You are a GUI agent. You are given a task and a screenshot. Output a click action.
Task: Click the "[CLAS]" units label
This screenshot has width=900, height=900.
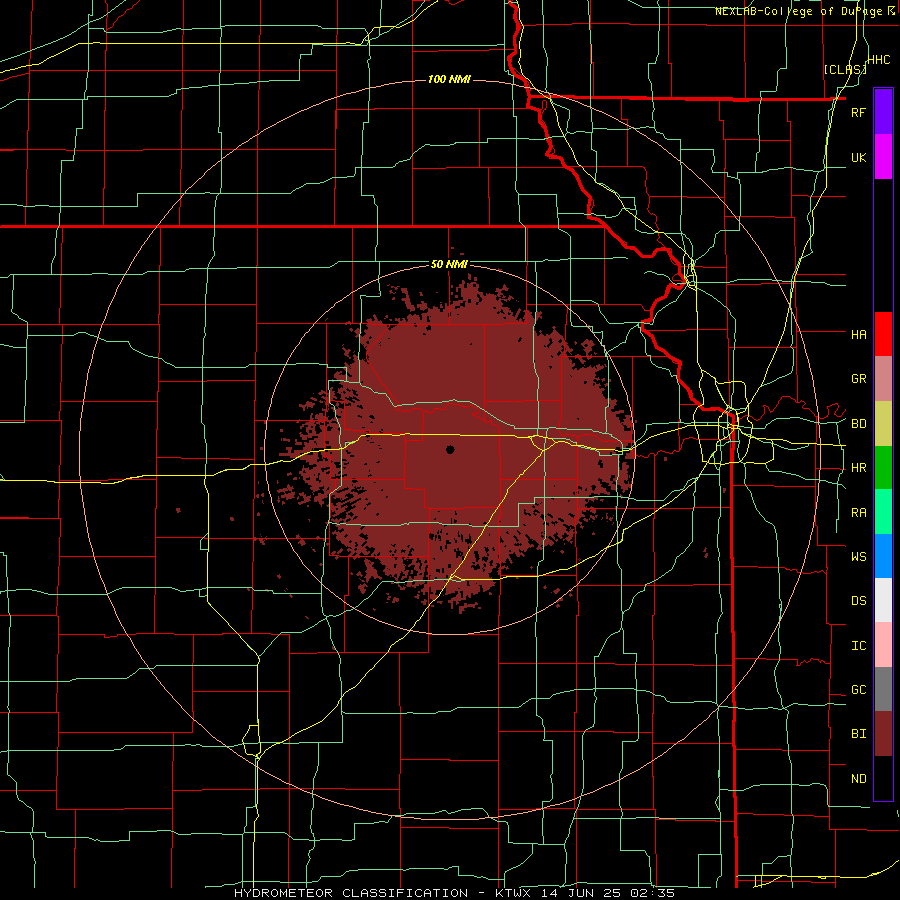pos(844,69)
